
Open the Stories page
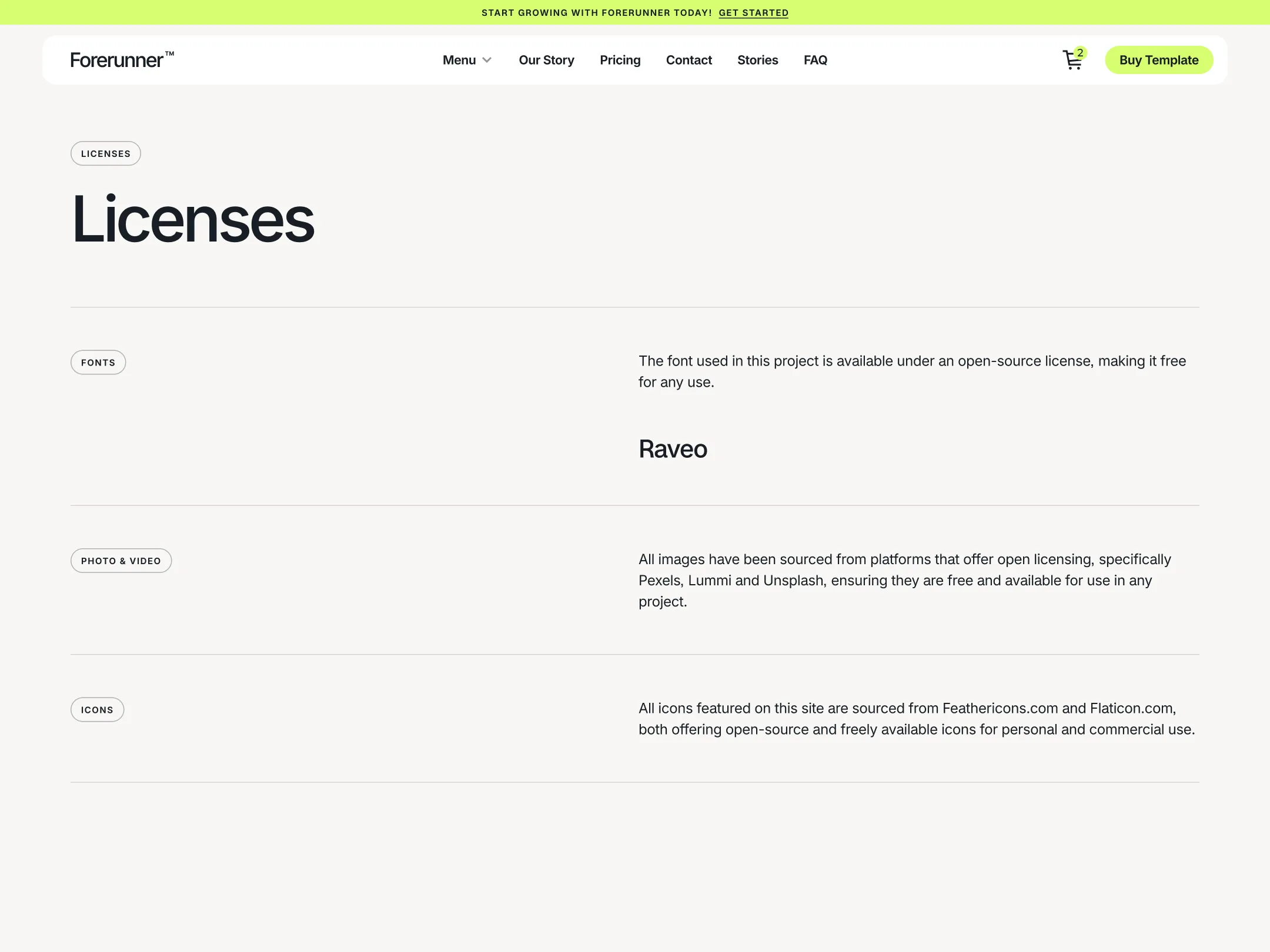pos(757,60)
